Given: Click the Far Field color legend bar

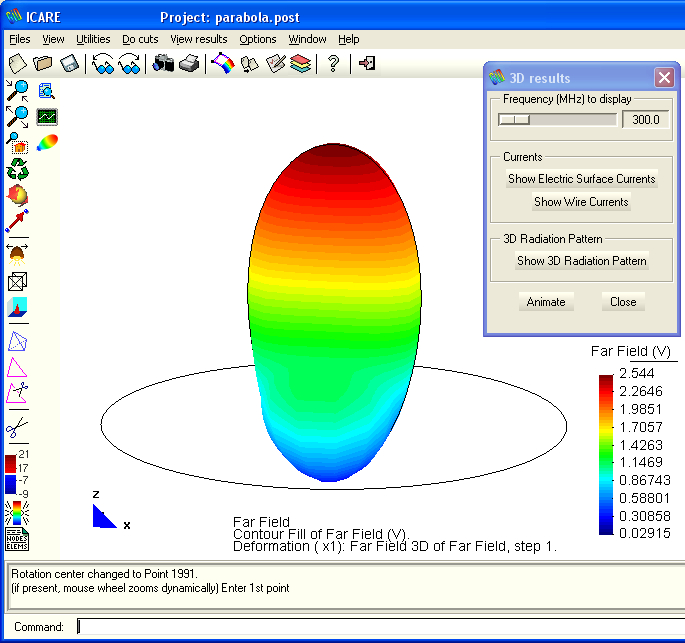Looking at the screenshot, I should tap(606, 454).
